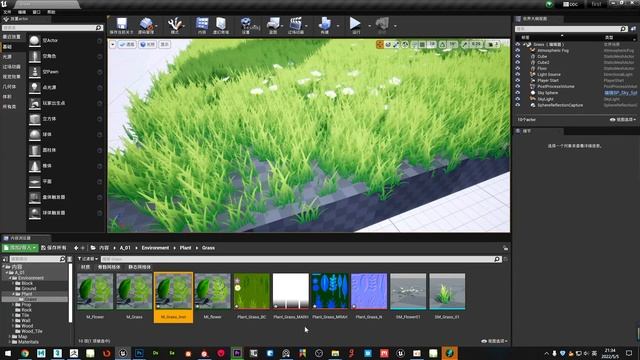
Task: Toggle viewport grid snapping
Action: [422, 44]
